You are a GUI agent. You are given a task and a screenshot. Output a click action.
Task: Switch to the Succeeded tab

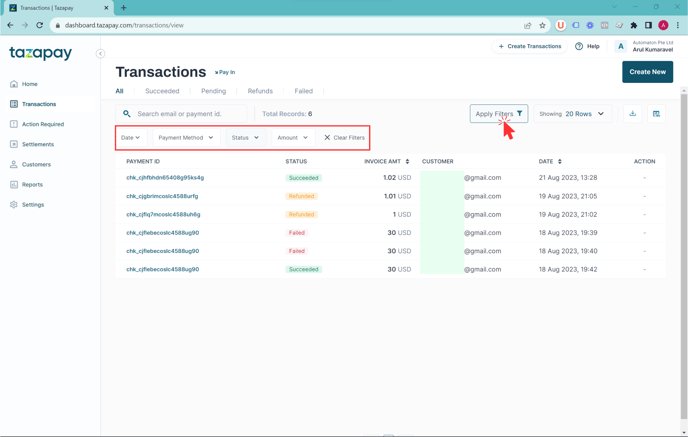[162, 91]
